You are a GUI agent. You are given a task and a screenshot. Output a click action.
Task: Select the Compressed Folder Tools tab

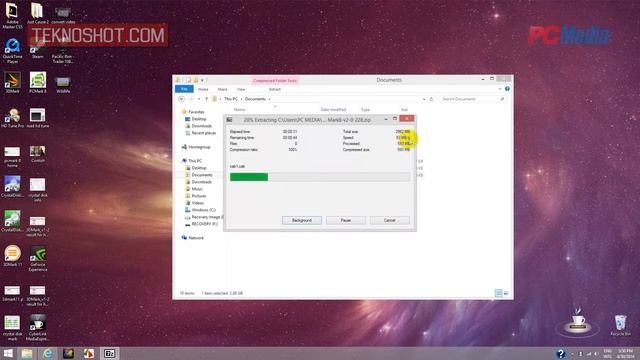(275, 80)
